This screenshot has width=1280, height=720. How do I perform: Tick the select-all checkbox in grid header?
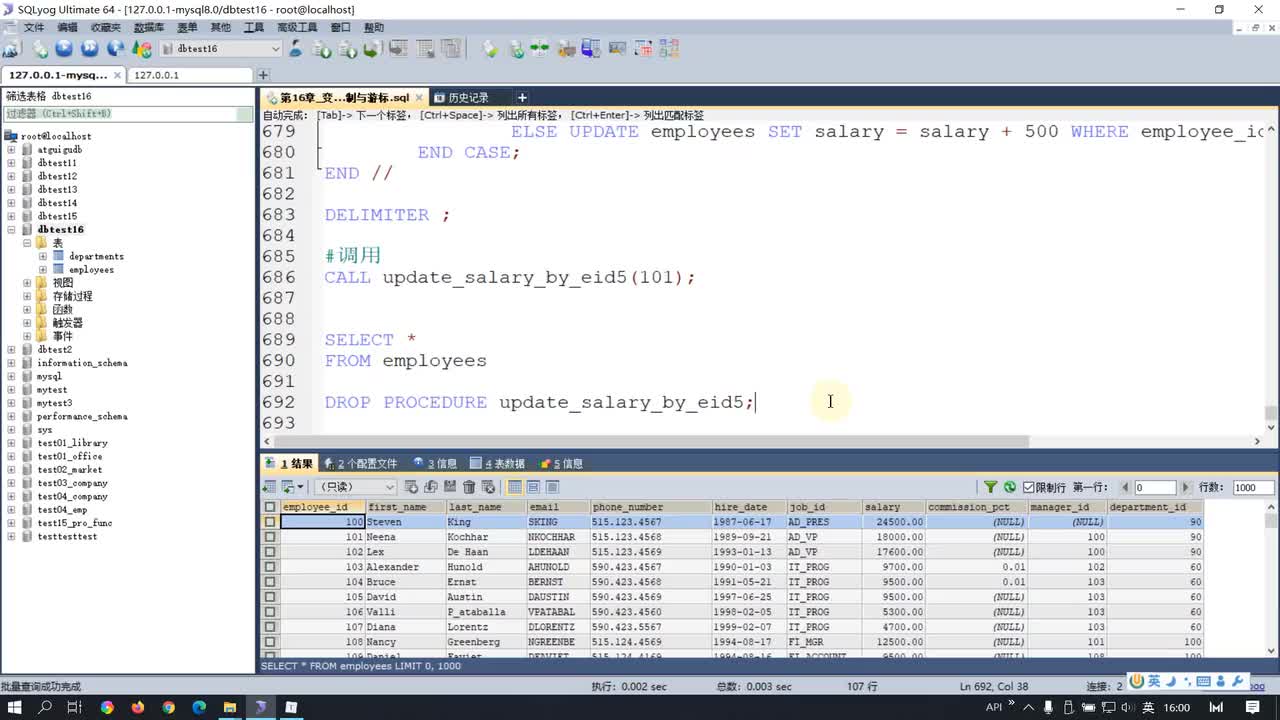[x=269, y=507]
